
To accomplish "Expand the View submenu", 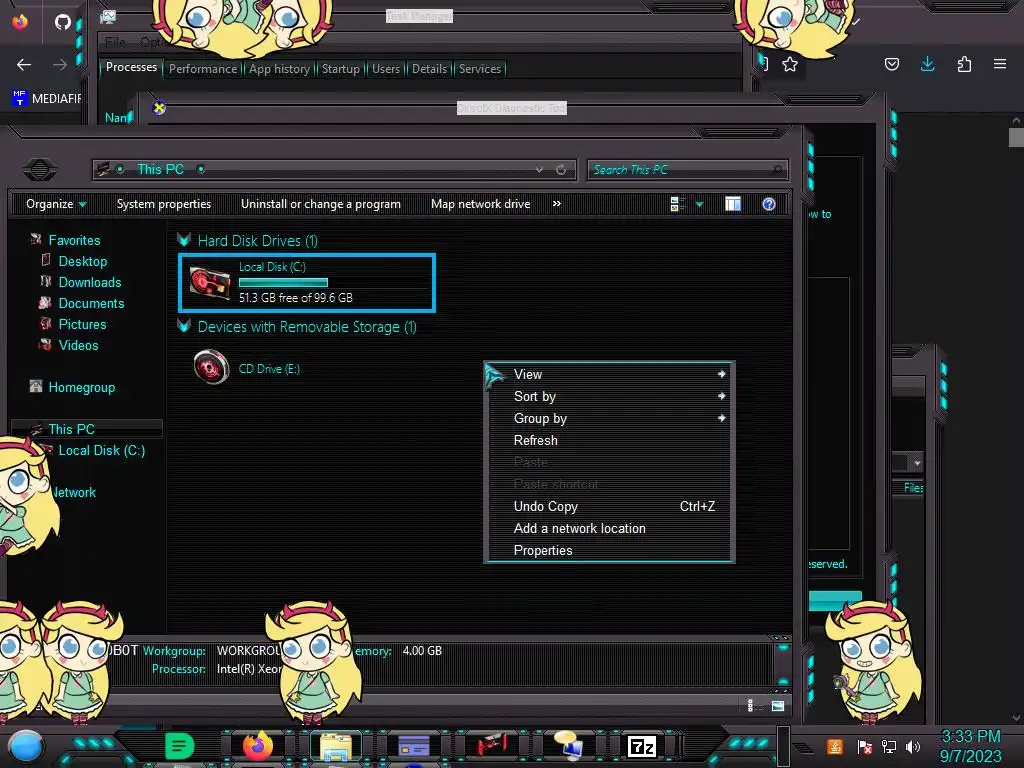I will point(609,374).
